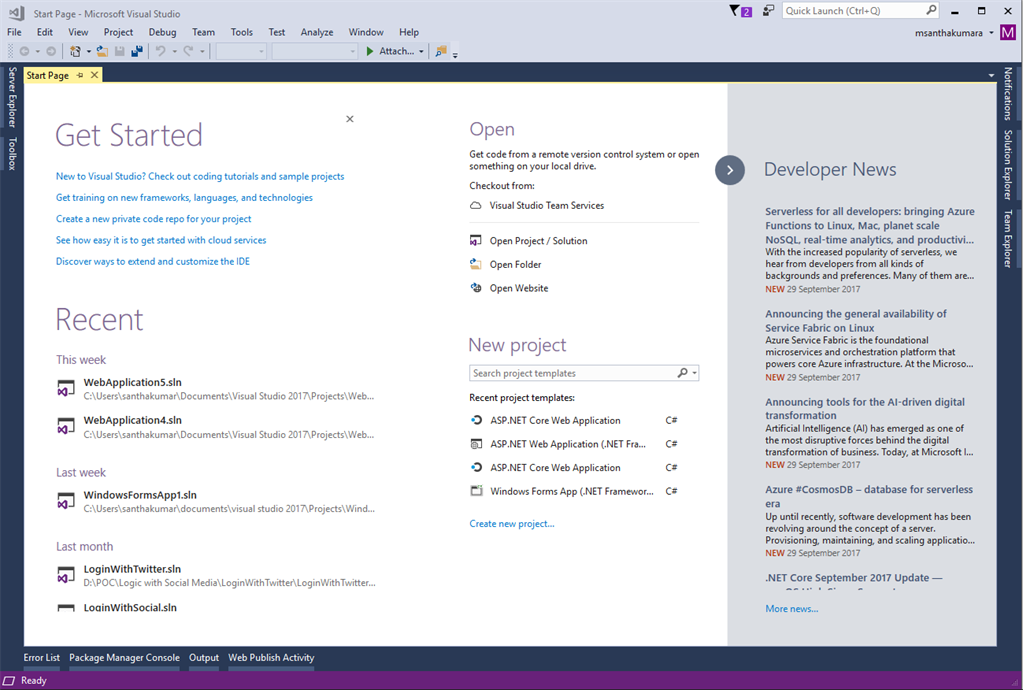This screenshot has width=1023, height=690.
Task: Click the green Attach play button
Action: pos(370,51)
